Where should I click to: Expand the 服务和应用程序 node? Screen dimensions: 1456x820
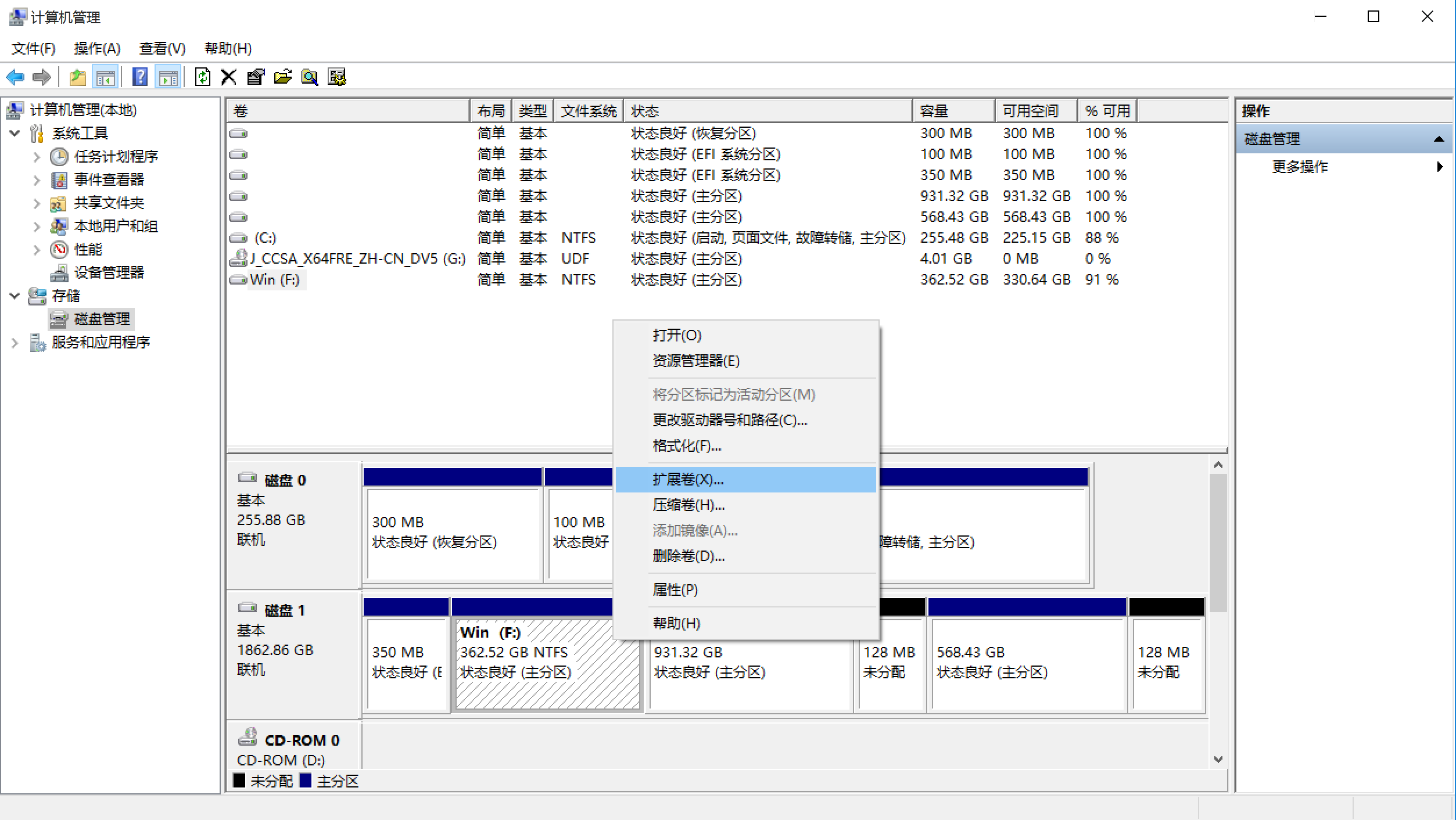tap(15, 343)
